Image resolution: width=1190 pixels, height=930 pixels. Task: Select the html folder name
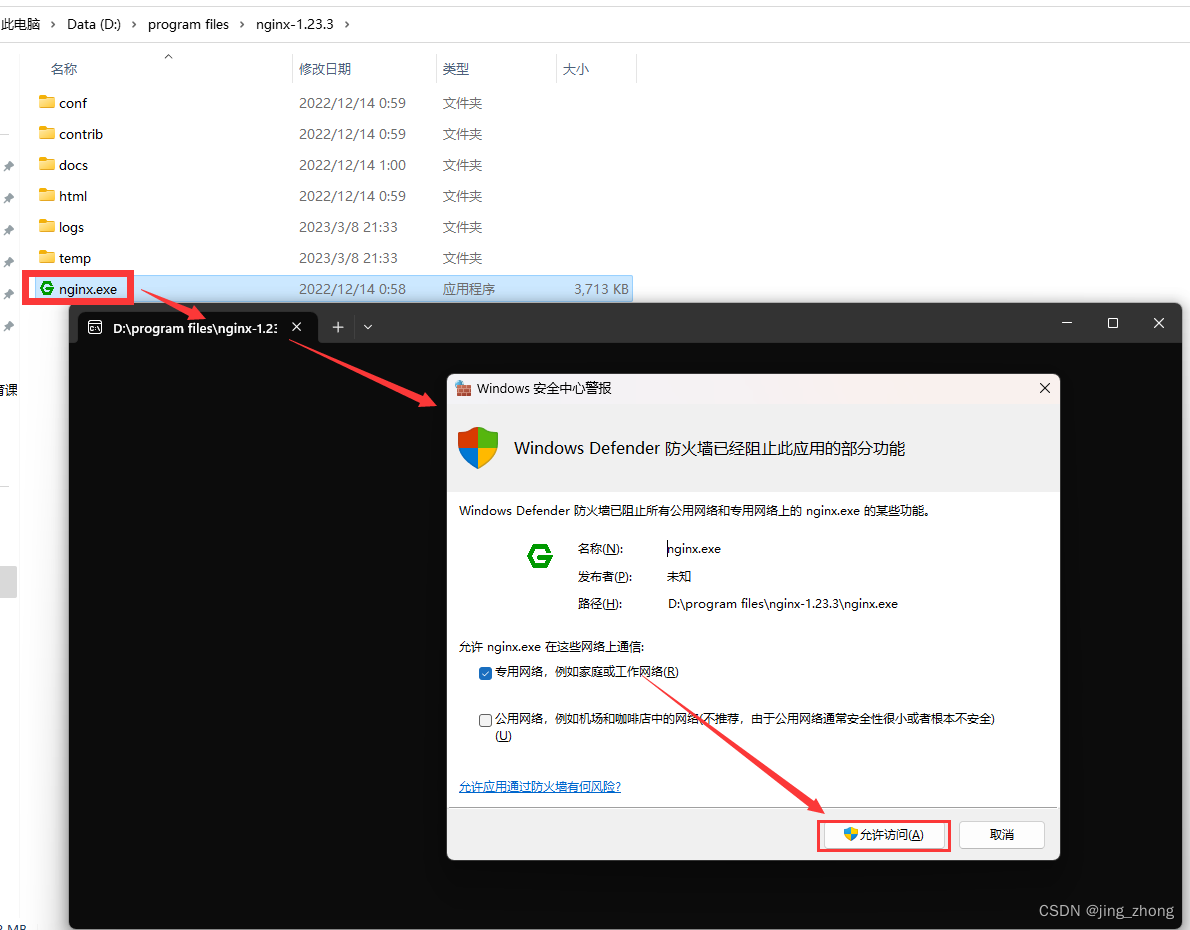(x=73, y=196)
